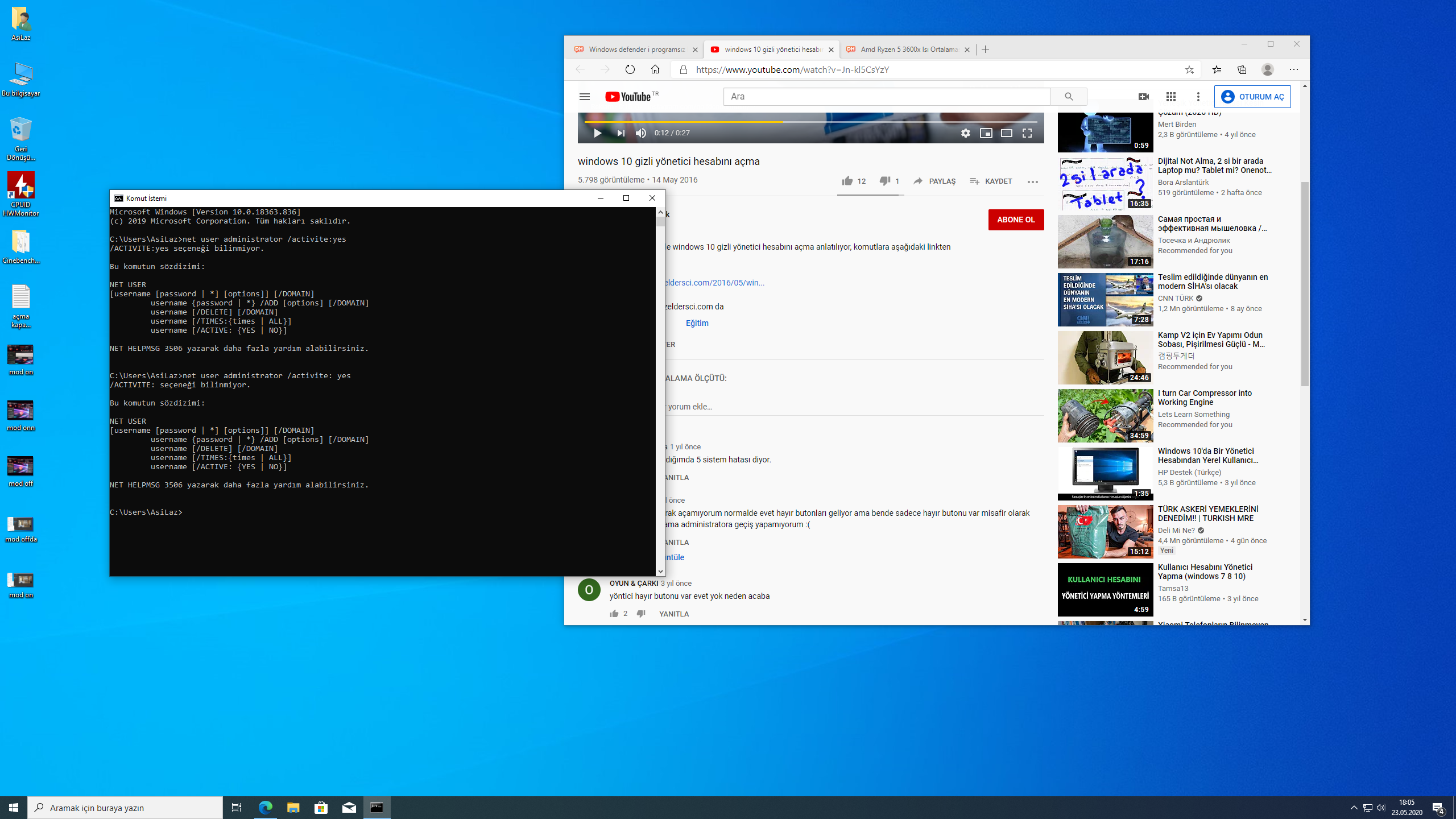
Task: Like the OYUN & ÇARKI comment
Action: [614, 614]
